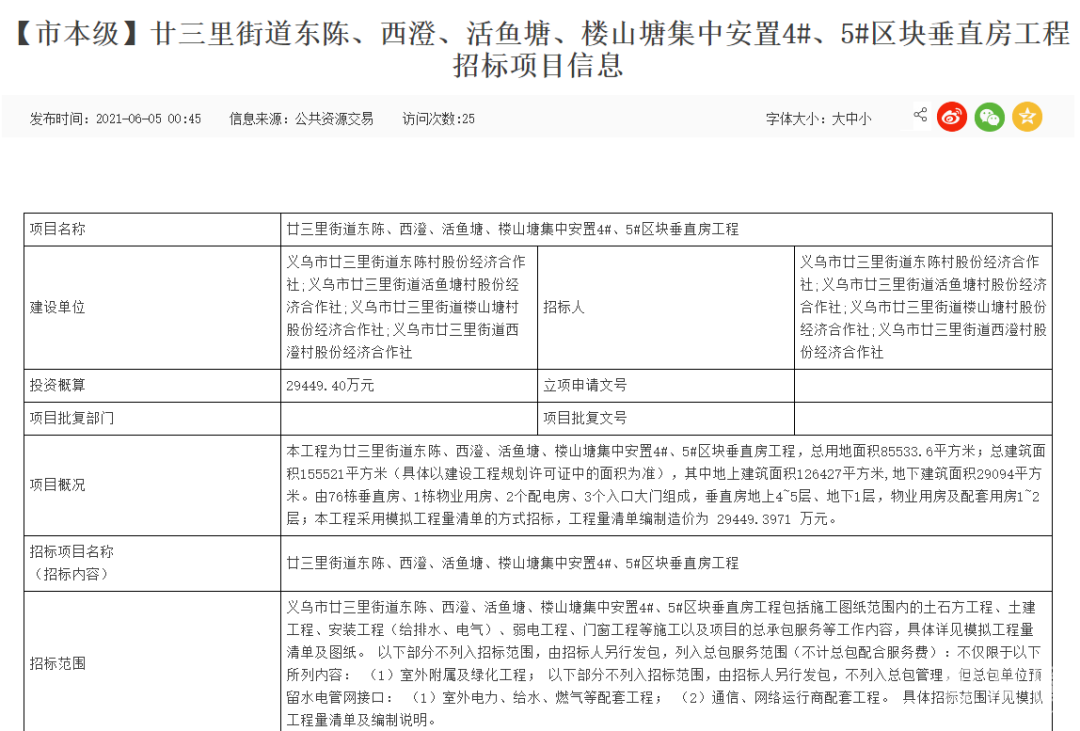Click the 项目批复文号 label cell
Image resolution: width=1080 pixels, height=731 pixels.
click(x=585, y=418)
